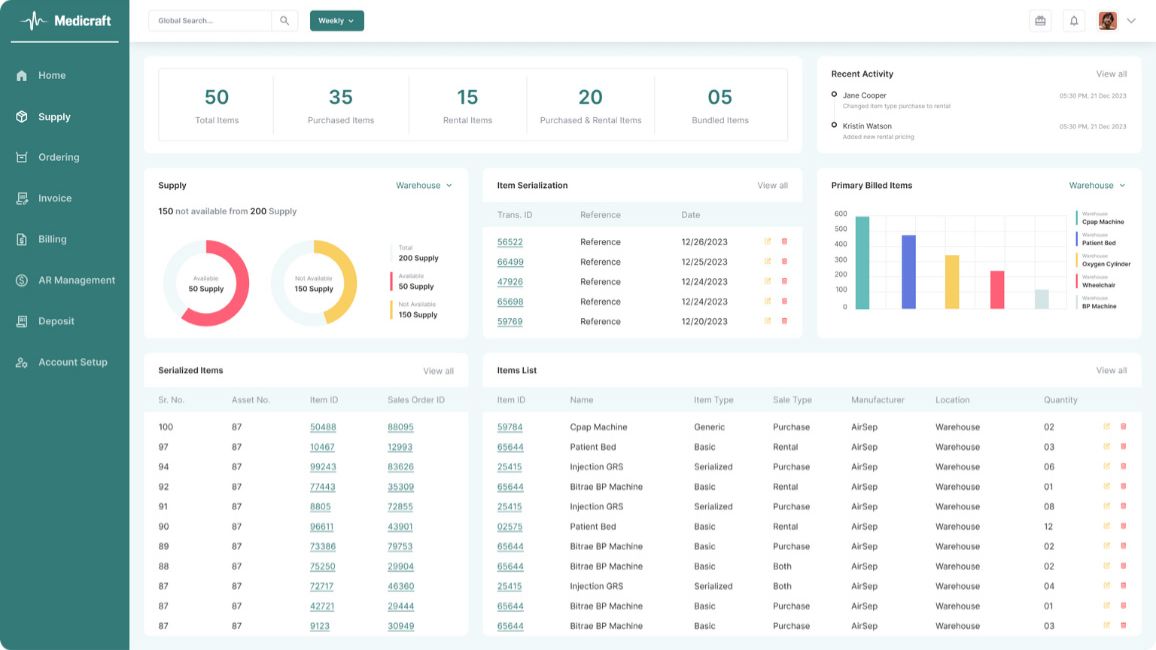Delete transaction 66499 using trash icon

coord(784,262)
